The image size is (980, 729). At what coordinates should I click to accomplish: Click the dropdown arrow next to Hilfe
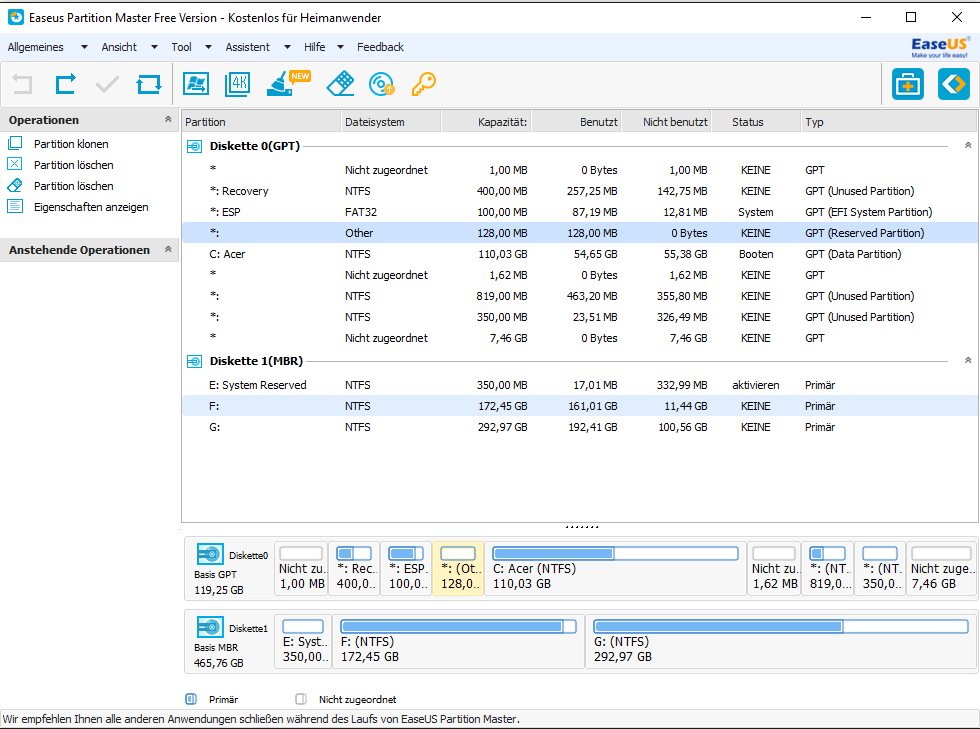tap(341, 47)
